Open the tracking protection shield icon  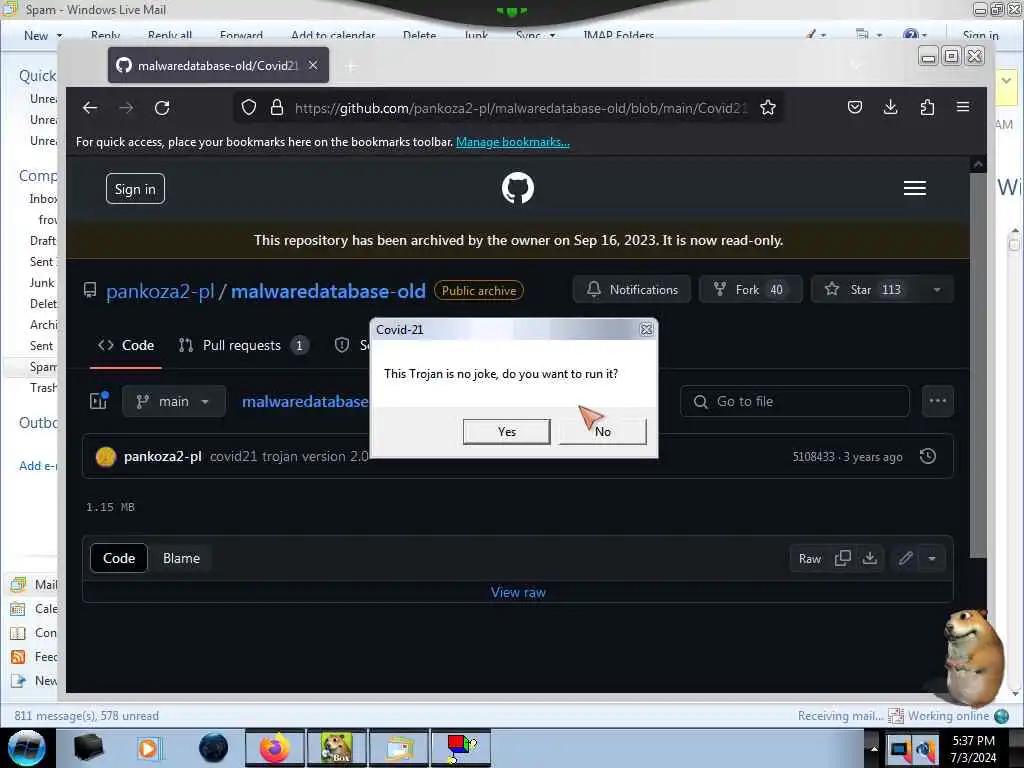pos(249,108)
